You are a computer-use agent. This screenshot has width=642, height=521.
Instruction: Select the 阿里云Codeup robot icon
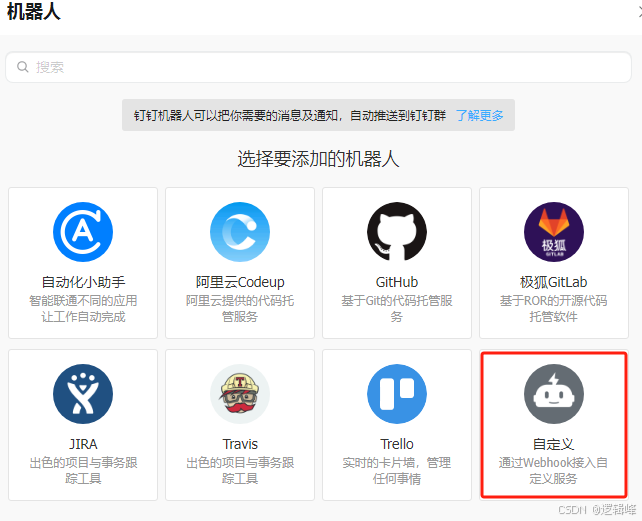coord(240,232)
